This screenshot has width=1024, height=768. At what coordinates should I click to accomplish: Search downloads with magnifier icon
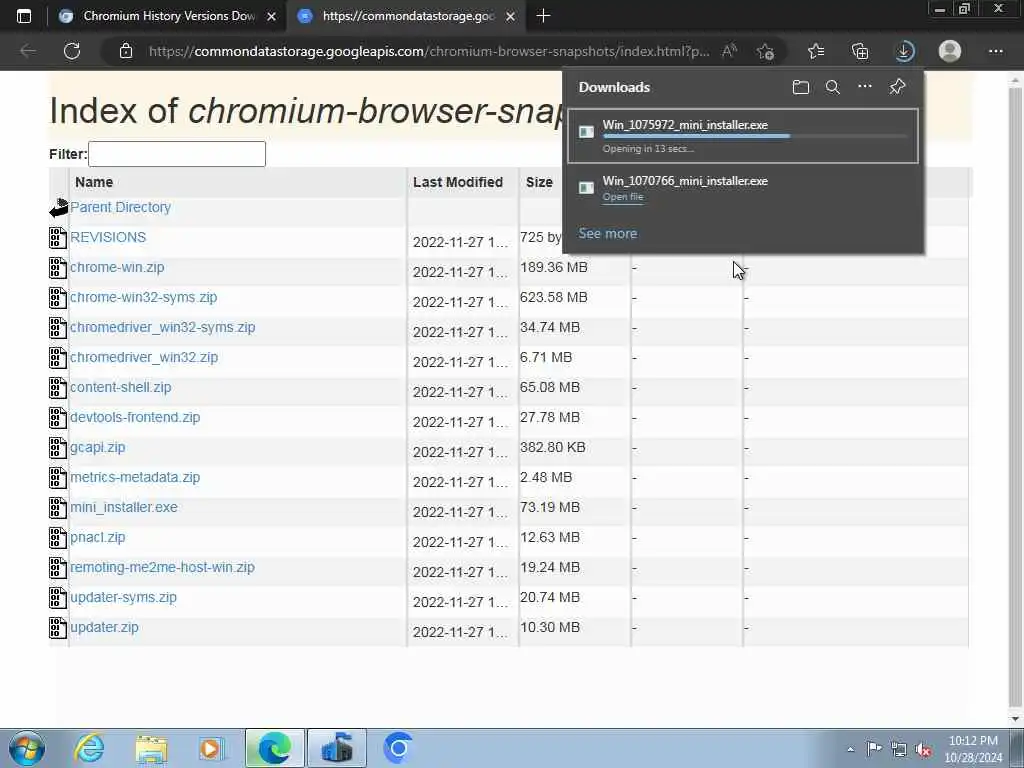click(x=833, y=87)
